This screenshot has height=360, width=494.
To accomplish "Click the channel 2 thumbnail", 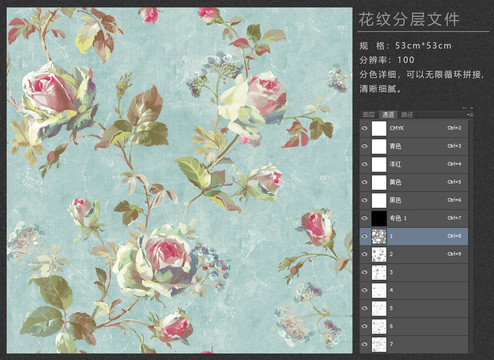I will (x=379, y=254).
